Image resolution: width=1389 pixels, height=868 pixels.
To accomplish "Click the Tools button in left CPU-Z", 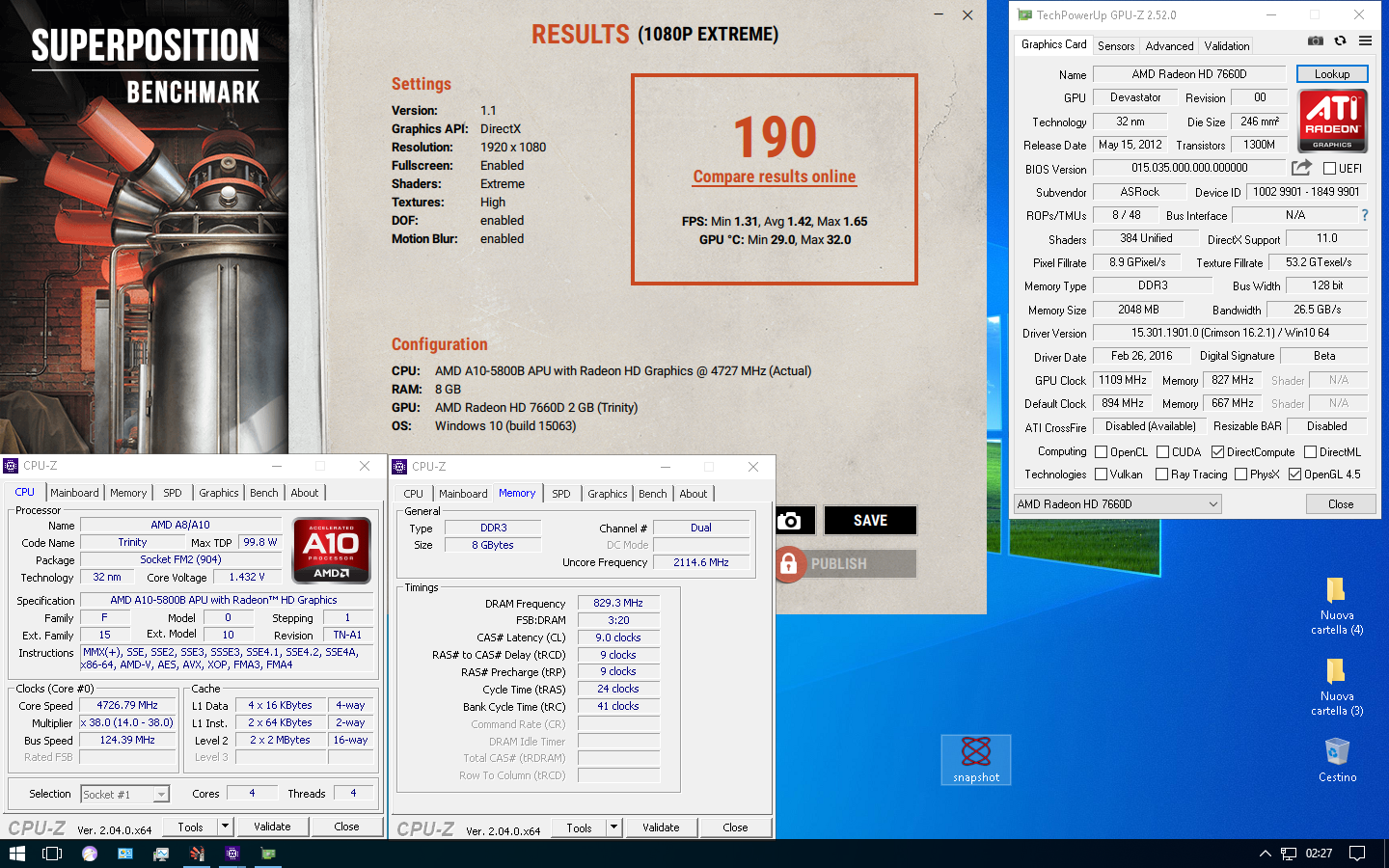I will click(191, 827).
